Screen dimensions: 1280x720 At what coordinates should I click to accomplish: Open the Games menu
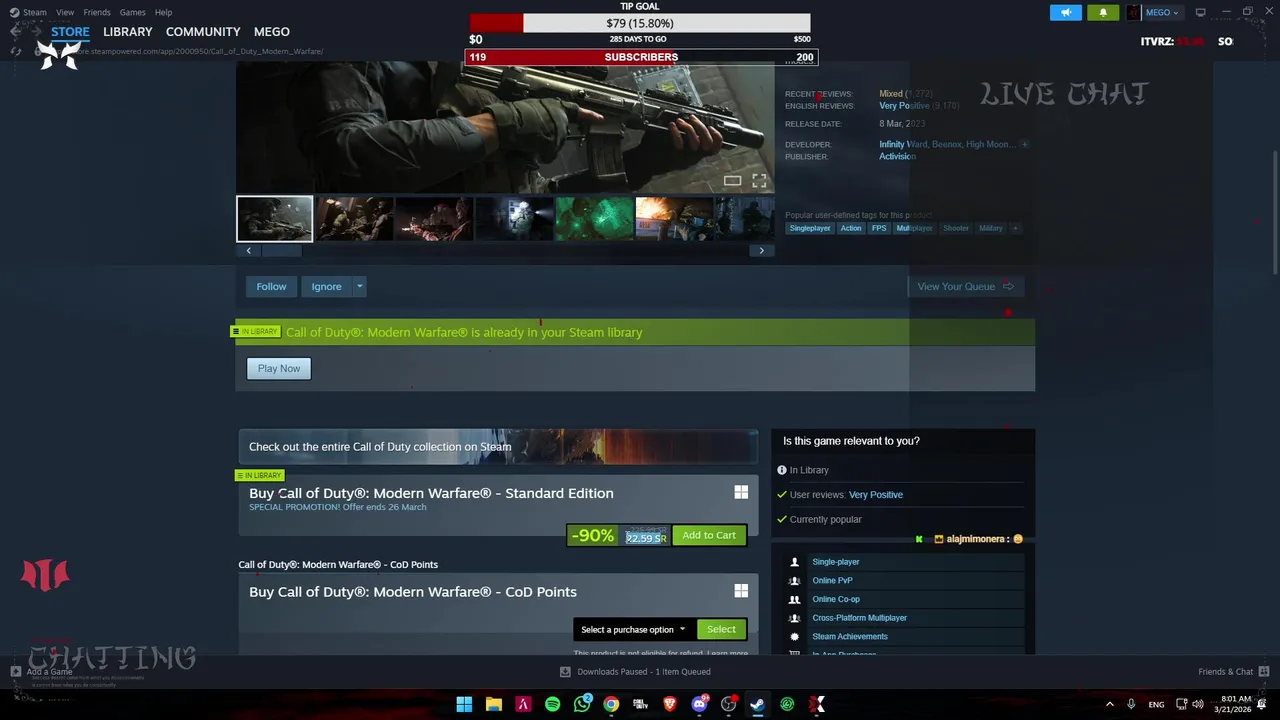click(x=132, y=12)
